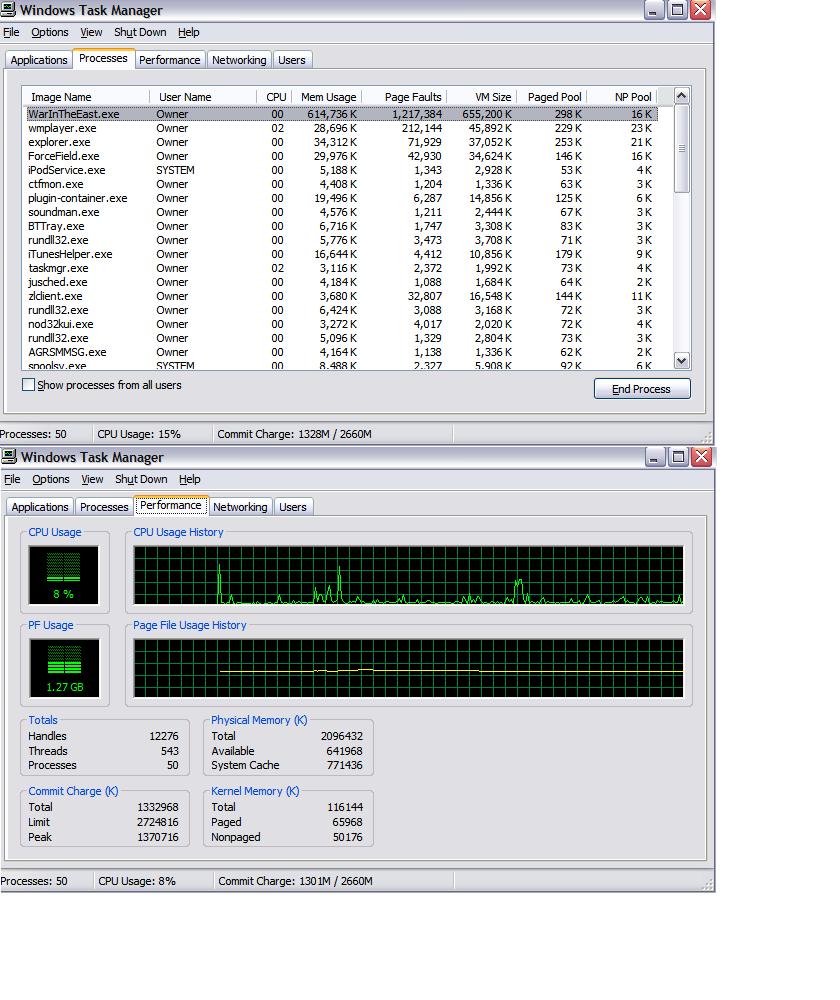Select the WarInTheEast.exe process row
The height and width of the screenshot is (1000, 840).
click(342, 114)
